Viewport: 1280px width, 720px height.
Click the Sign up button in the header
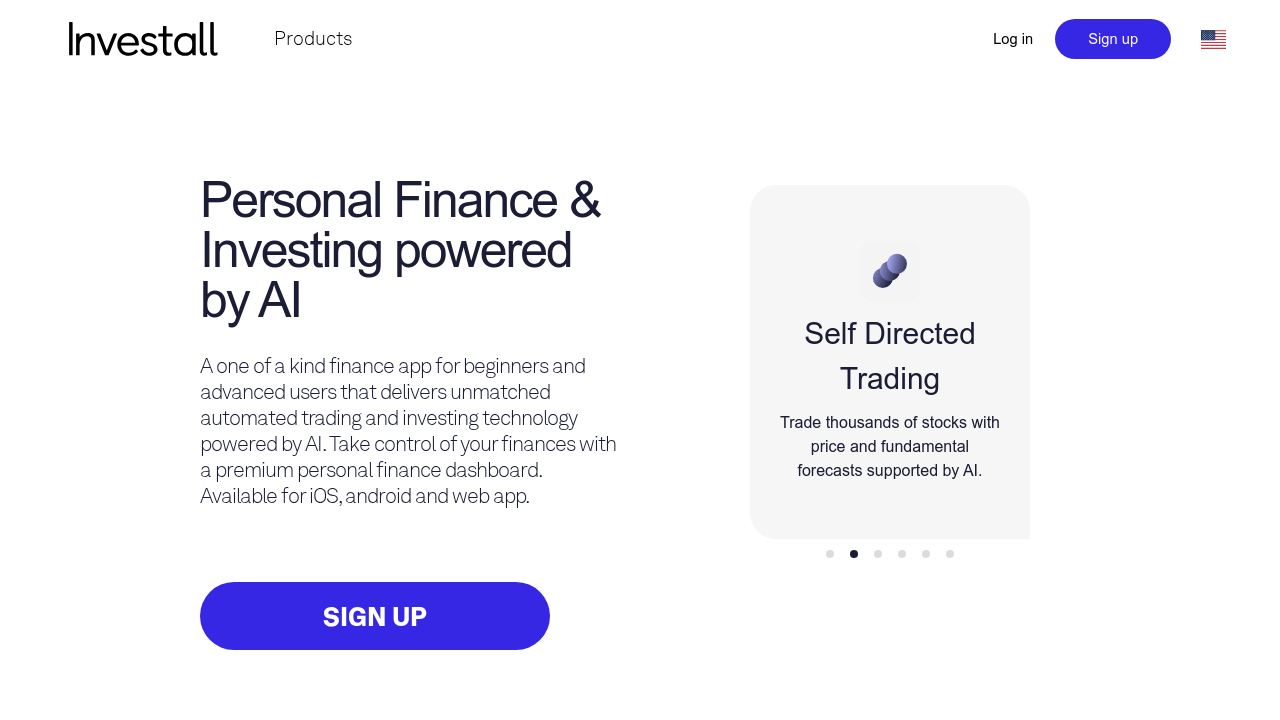pos(1112,39)
